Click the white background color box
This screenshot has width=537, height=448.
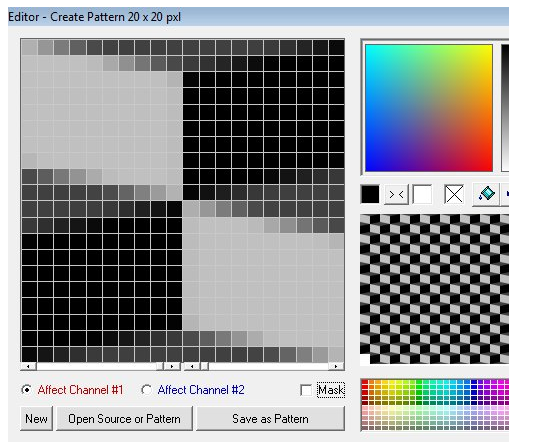coord(422,194)
